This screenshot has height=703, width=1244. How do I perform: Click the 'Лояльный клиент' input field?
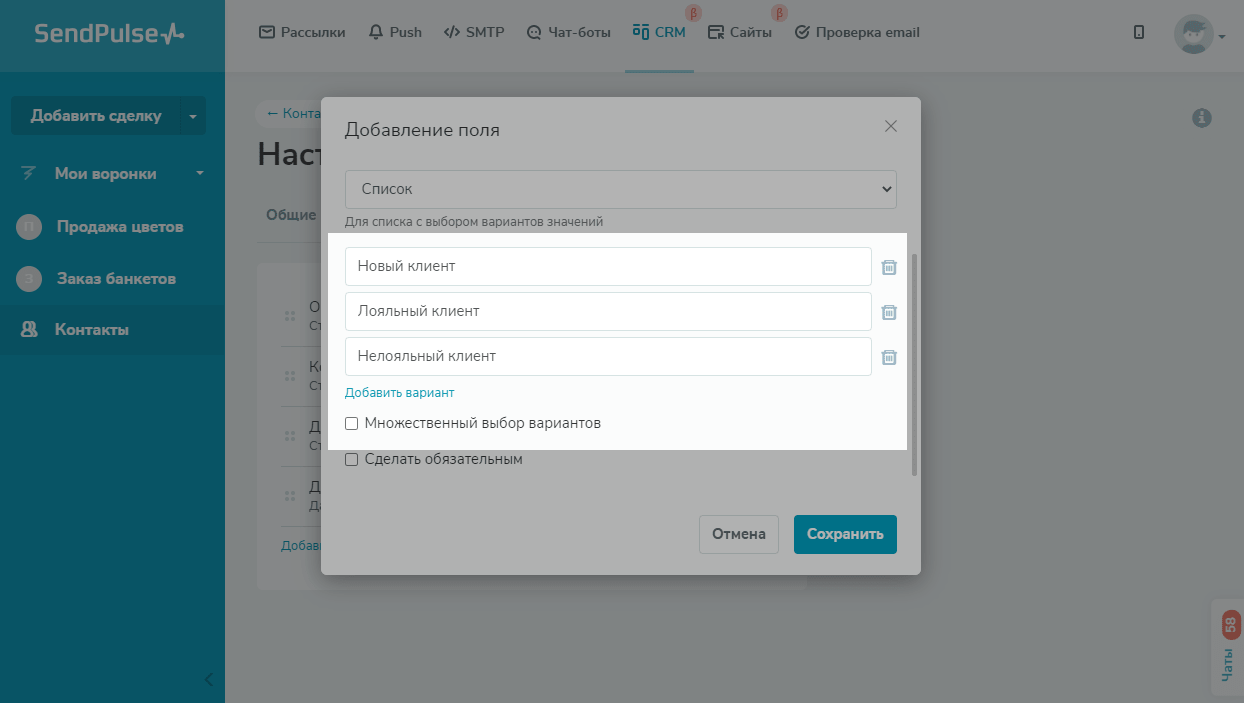click(608, 311)
